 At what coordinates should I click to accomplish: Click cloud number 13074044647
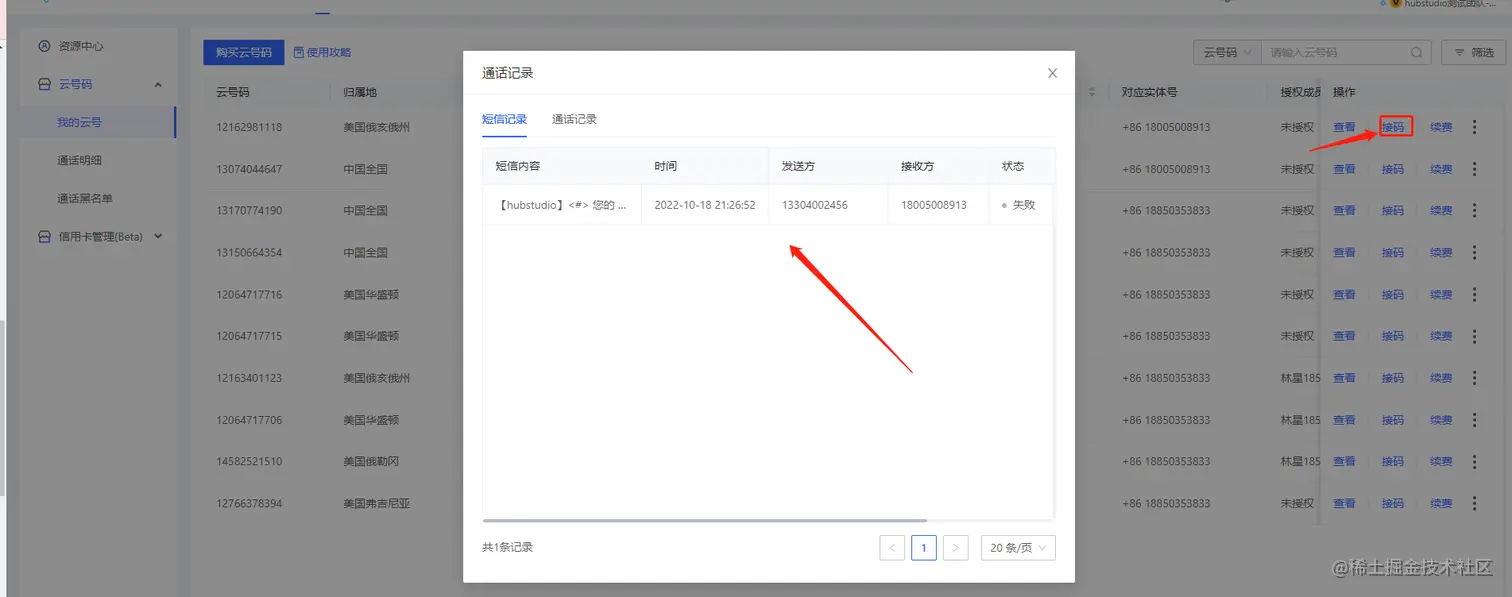pos(249,169)
